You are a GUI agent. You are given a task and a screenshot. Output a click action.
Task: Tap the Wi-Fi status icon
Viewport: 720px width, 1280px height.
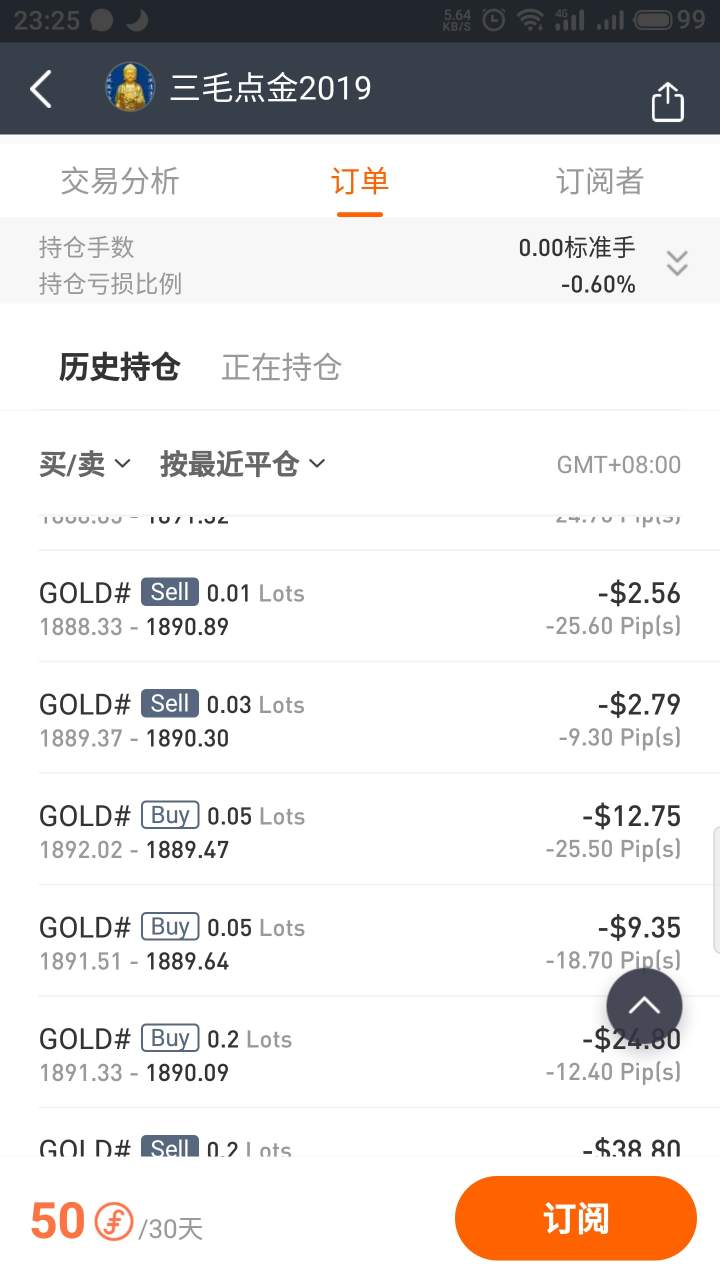tap(530, 19)
